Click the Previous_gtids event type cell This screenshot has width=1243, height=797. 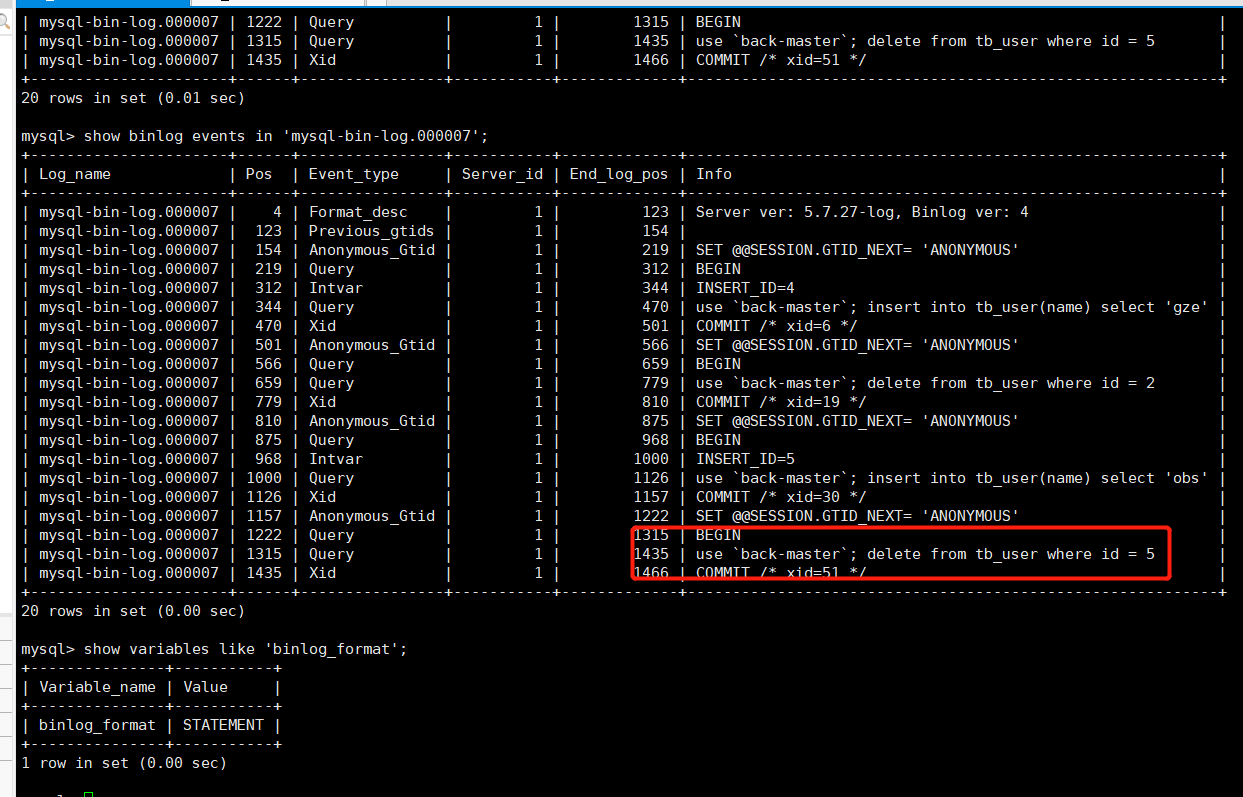(x=372, y=231)
